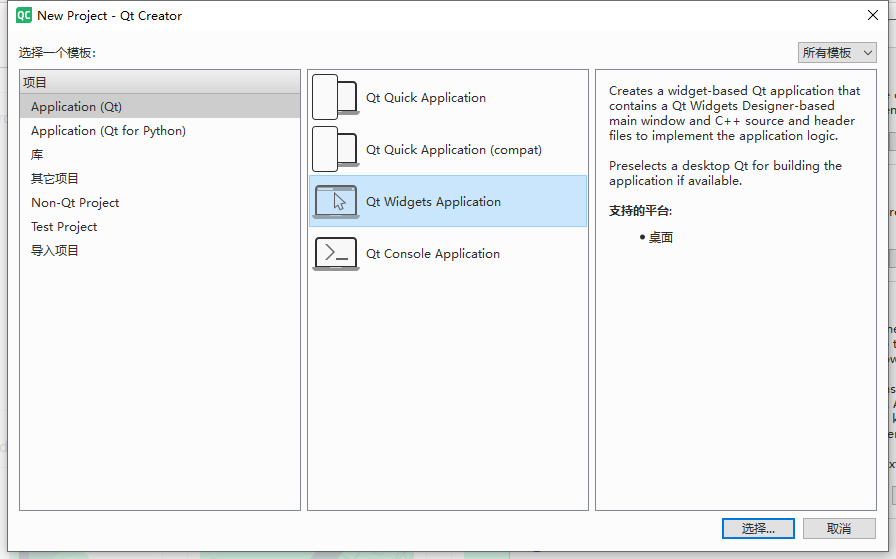This screenshot has width=896, height=559.
Task: Select the Non-Qt Project category
Action: click(x=160, y=202)
